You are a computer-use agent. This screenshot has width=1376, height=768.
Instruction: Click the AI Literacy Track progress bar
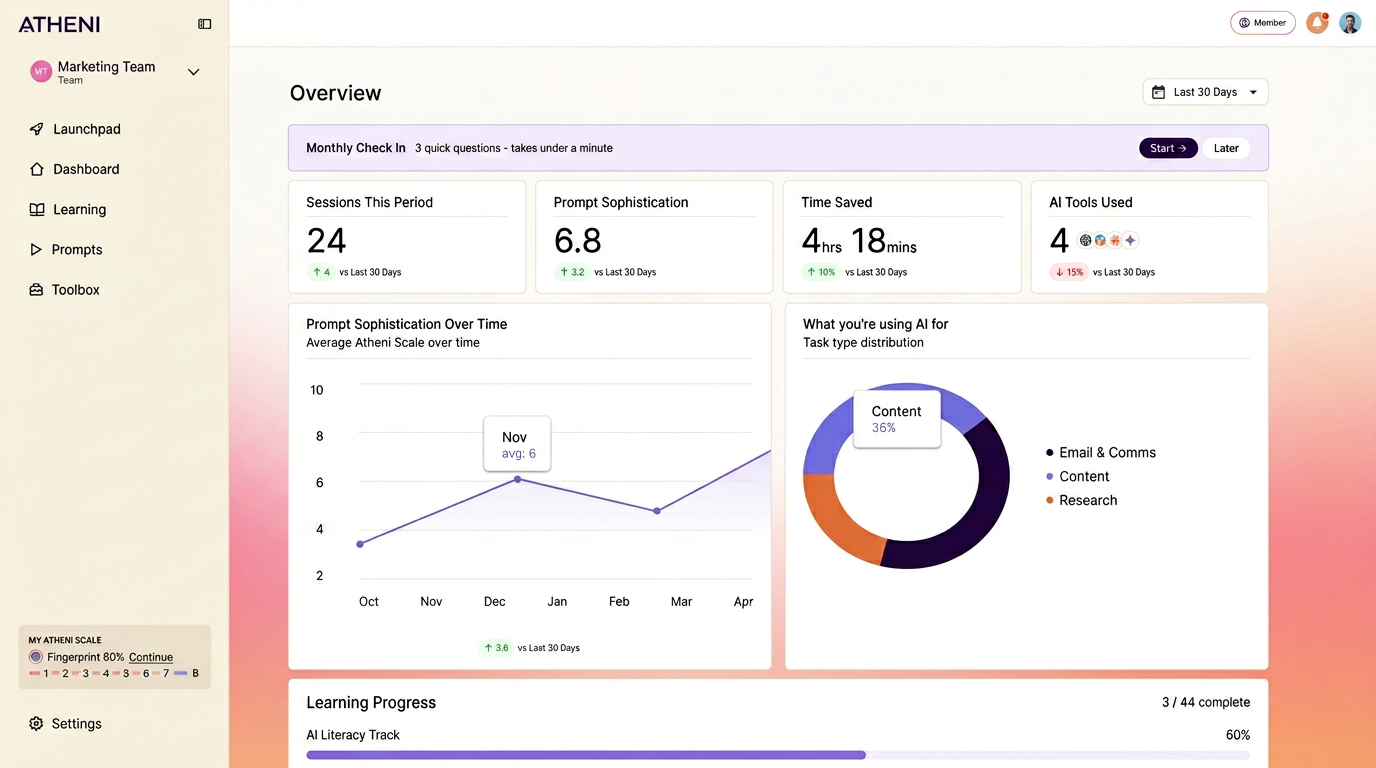(778, 755)
